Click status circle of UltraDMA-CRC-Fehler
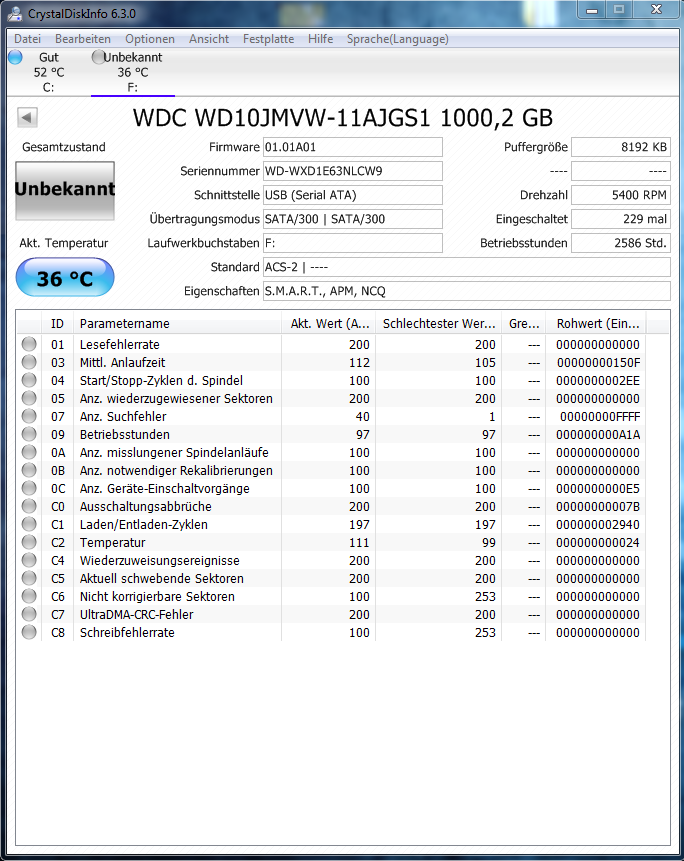Screen dimensions: 684x861 (x=29, y=614)
